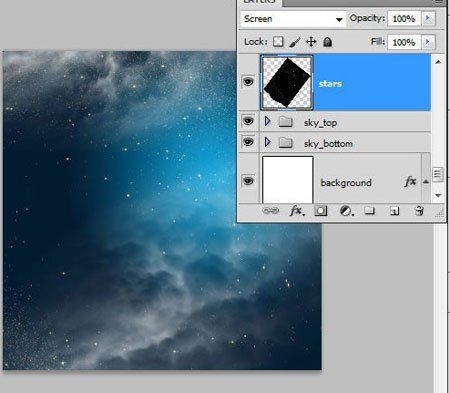Open the Opacity slider arrow
Screen dimensions: 450x393
click(428, 18)
